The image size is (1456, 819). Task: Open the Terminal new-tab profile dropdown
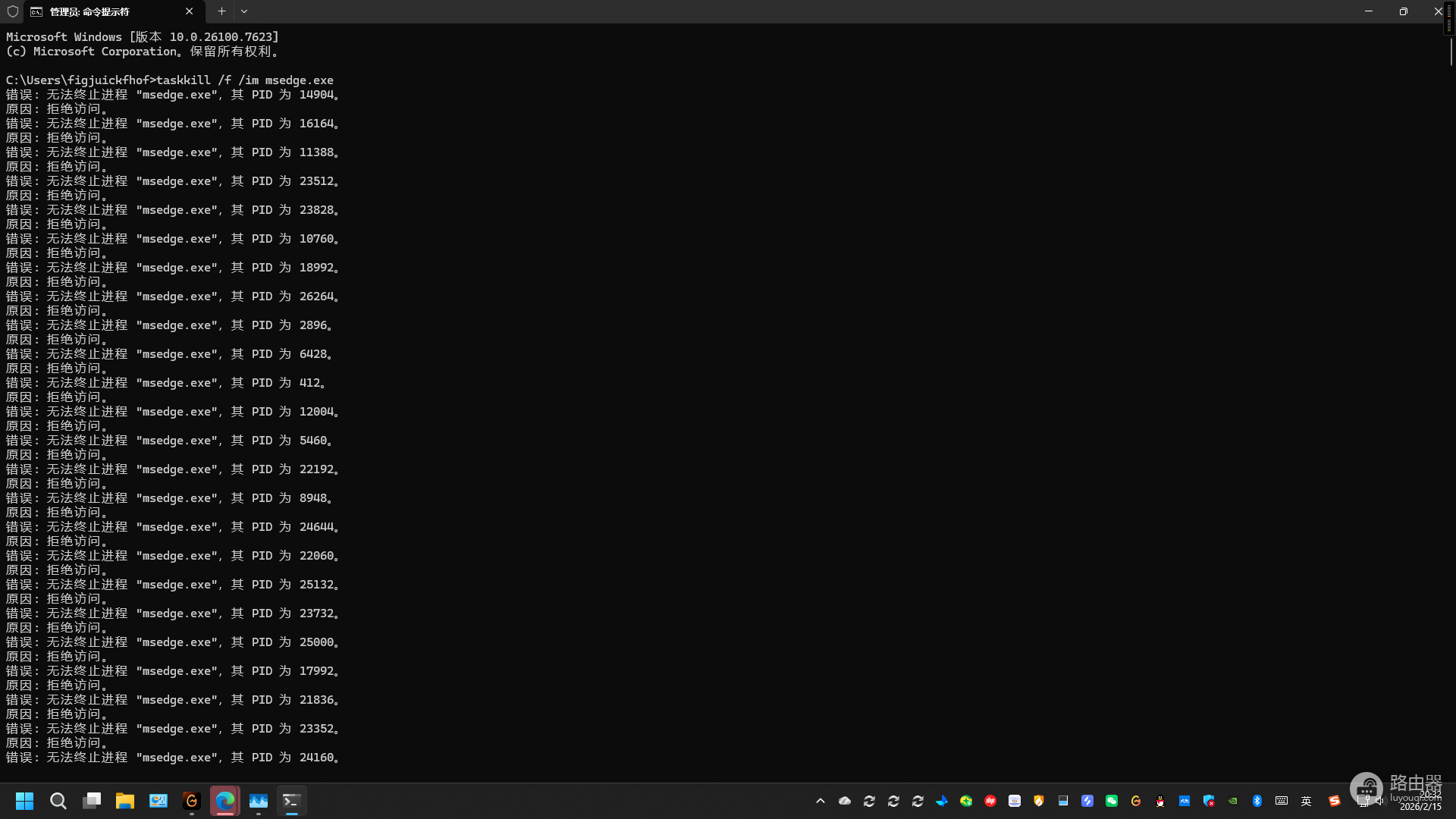244,11
